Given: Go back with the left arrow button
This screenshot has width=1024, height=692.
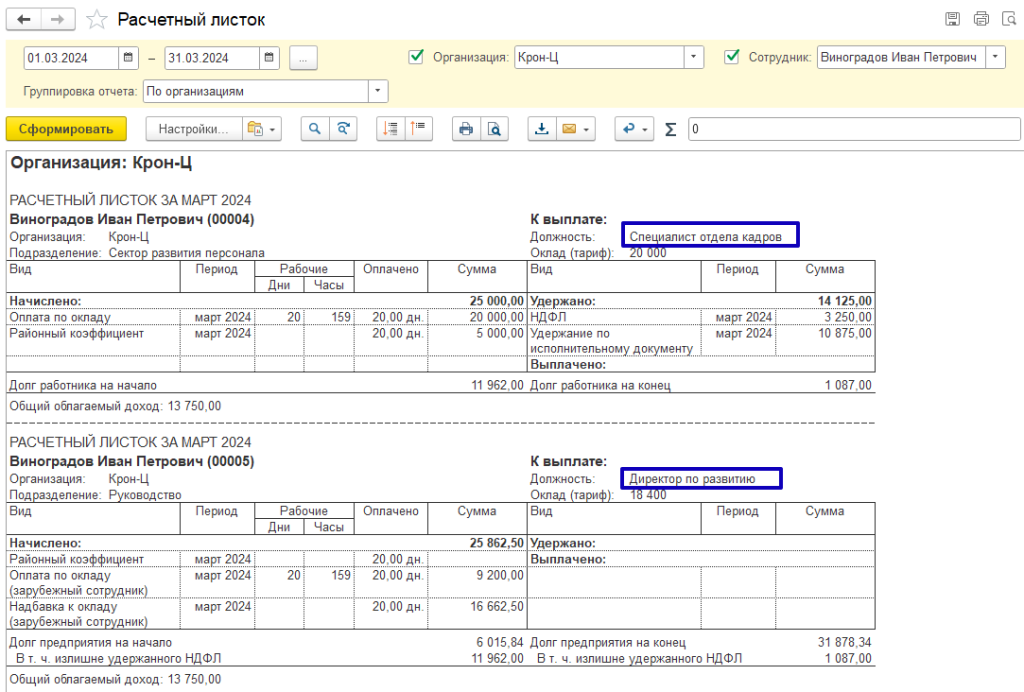Looking at the screenshot, I should coord(24,20).
